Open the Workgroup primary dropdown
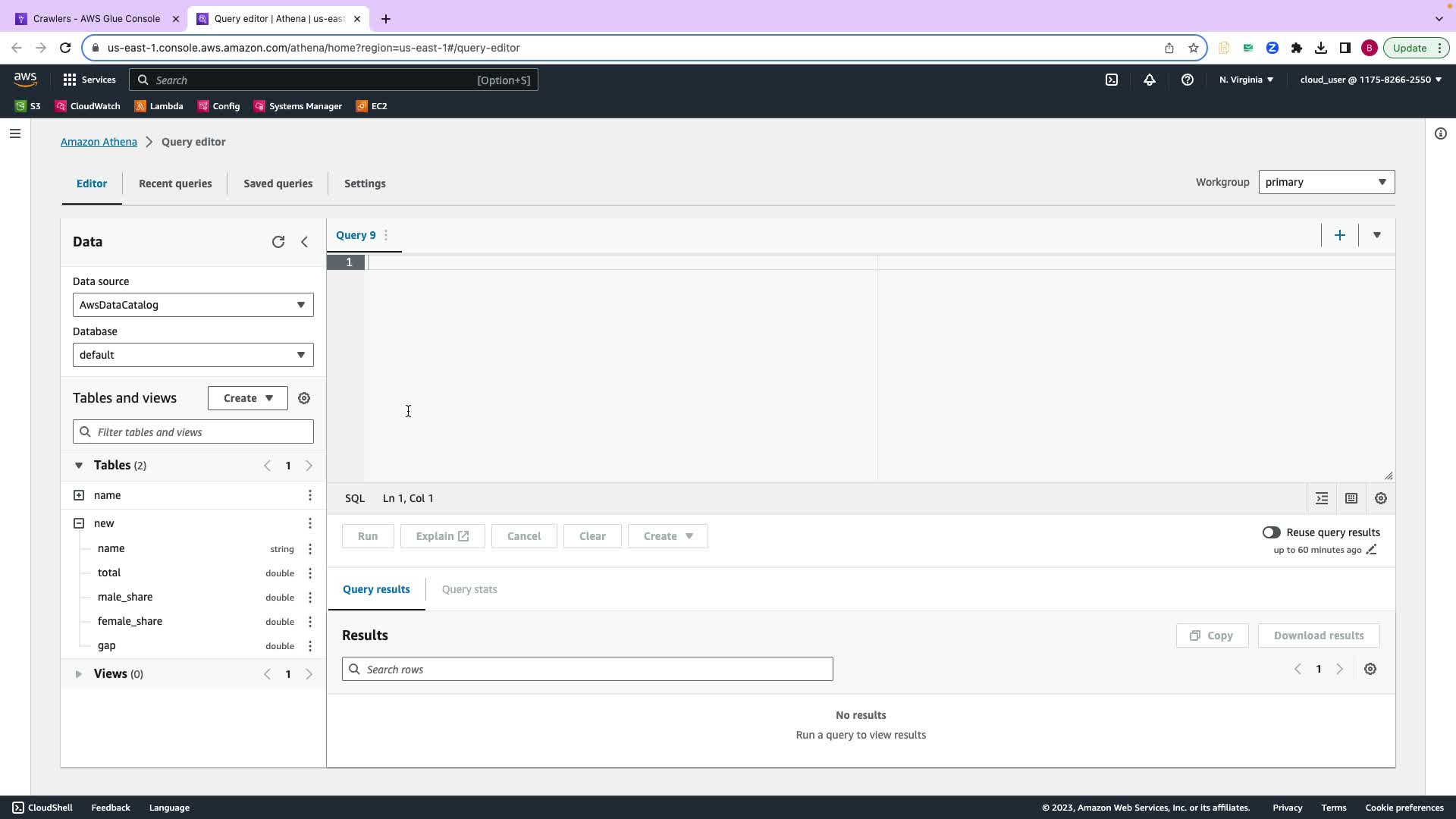1456x819 pixels. pos(1326,182)
